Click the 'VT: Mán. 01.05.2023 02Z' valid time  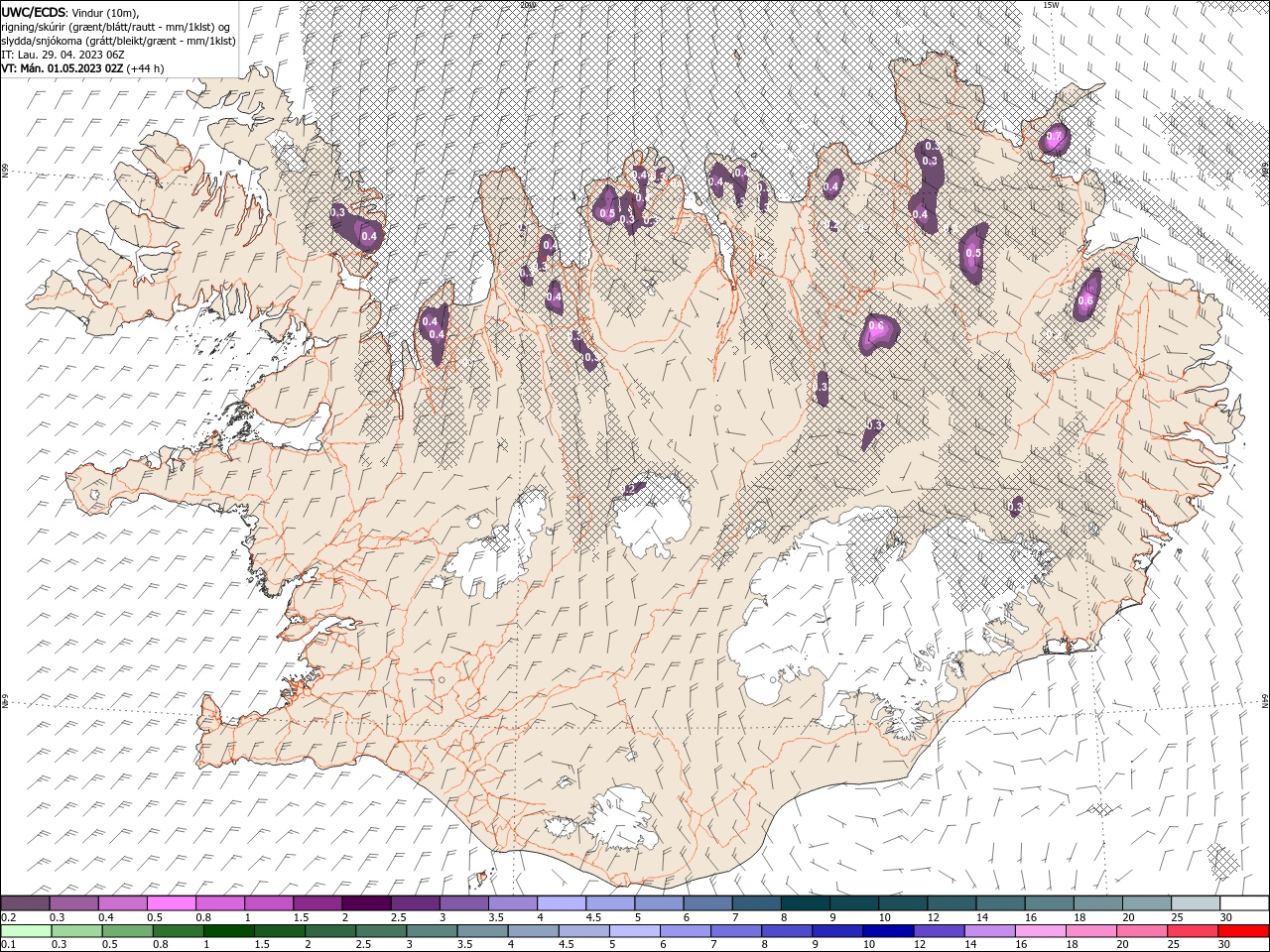click(63, 68)
